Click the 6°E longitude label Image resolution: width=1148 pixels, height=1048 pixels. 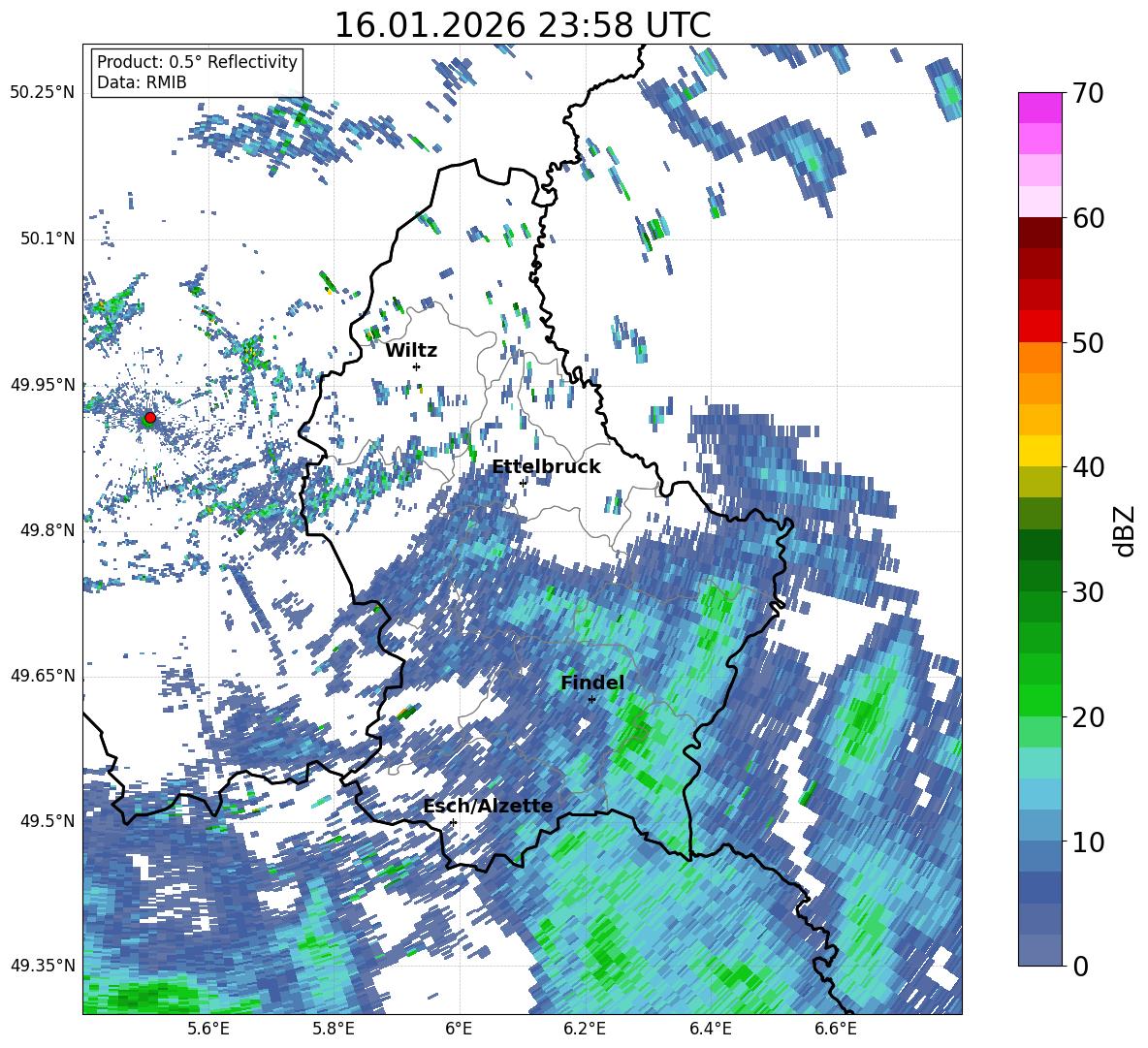(x=459, y=1029)
